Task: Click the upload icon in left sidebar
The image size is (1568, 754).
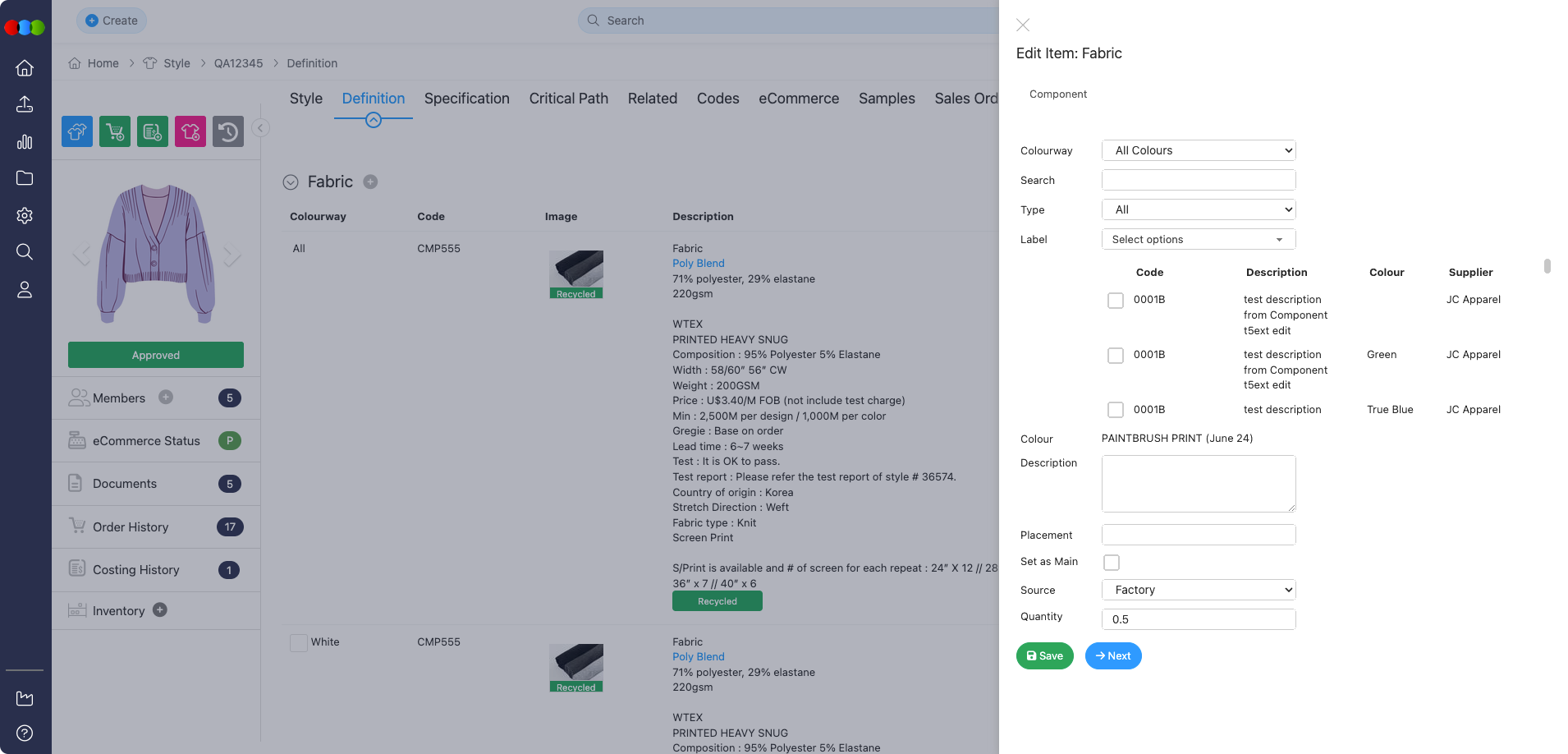Action: click(25, 104)
